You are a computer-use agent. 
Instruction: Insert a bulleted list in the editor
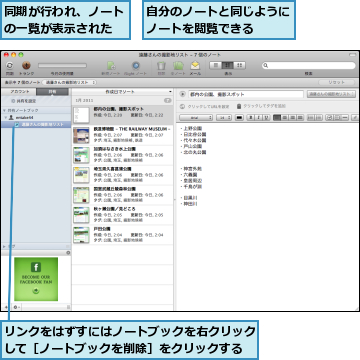click(310, 117)
